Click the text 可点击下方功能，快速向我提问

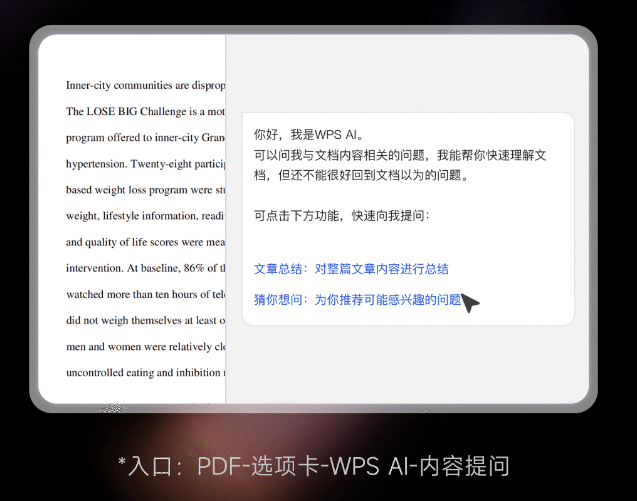coord(341,215)
